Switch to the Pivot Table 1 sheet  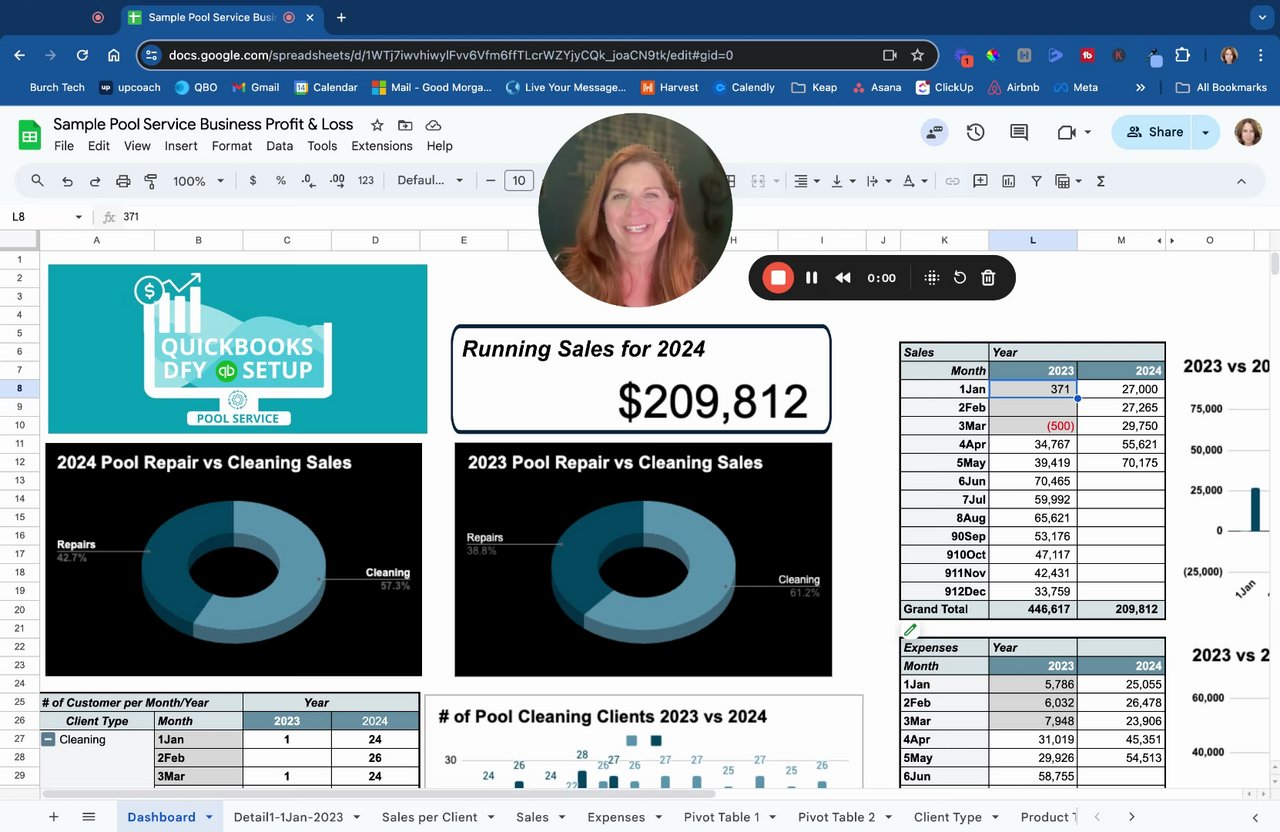[722, 817]
